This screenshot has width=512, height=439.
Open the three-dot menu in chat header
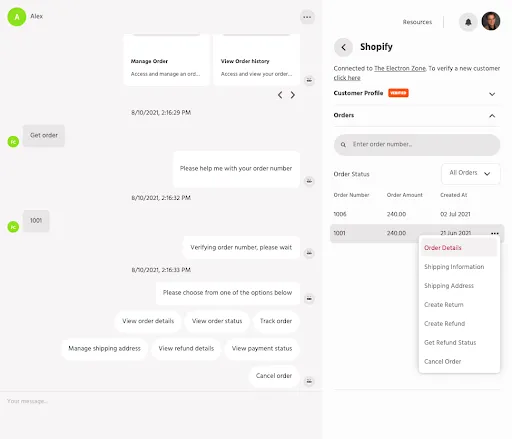pos(307,17)
